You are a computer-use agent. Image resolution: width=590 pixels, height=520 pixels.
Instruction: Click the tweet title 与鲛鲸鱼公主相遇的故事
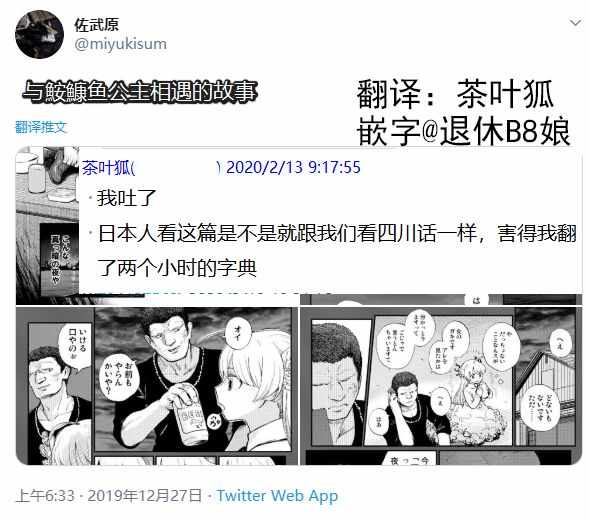[140, 92]
